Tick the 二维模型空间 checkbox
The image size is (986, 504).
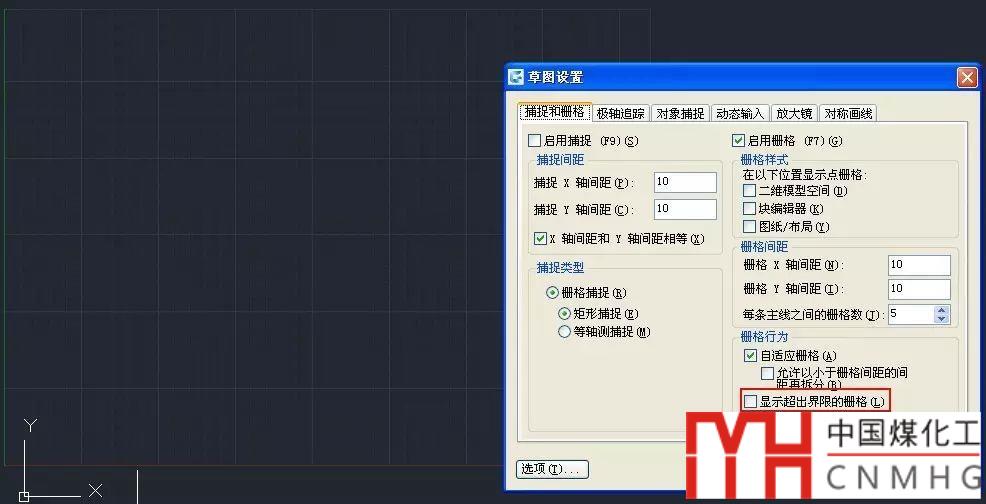[750, 191]
